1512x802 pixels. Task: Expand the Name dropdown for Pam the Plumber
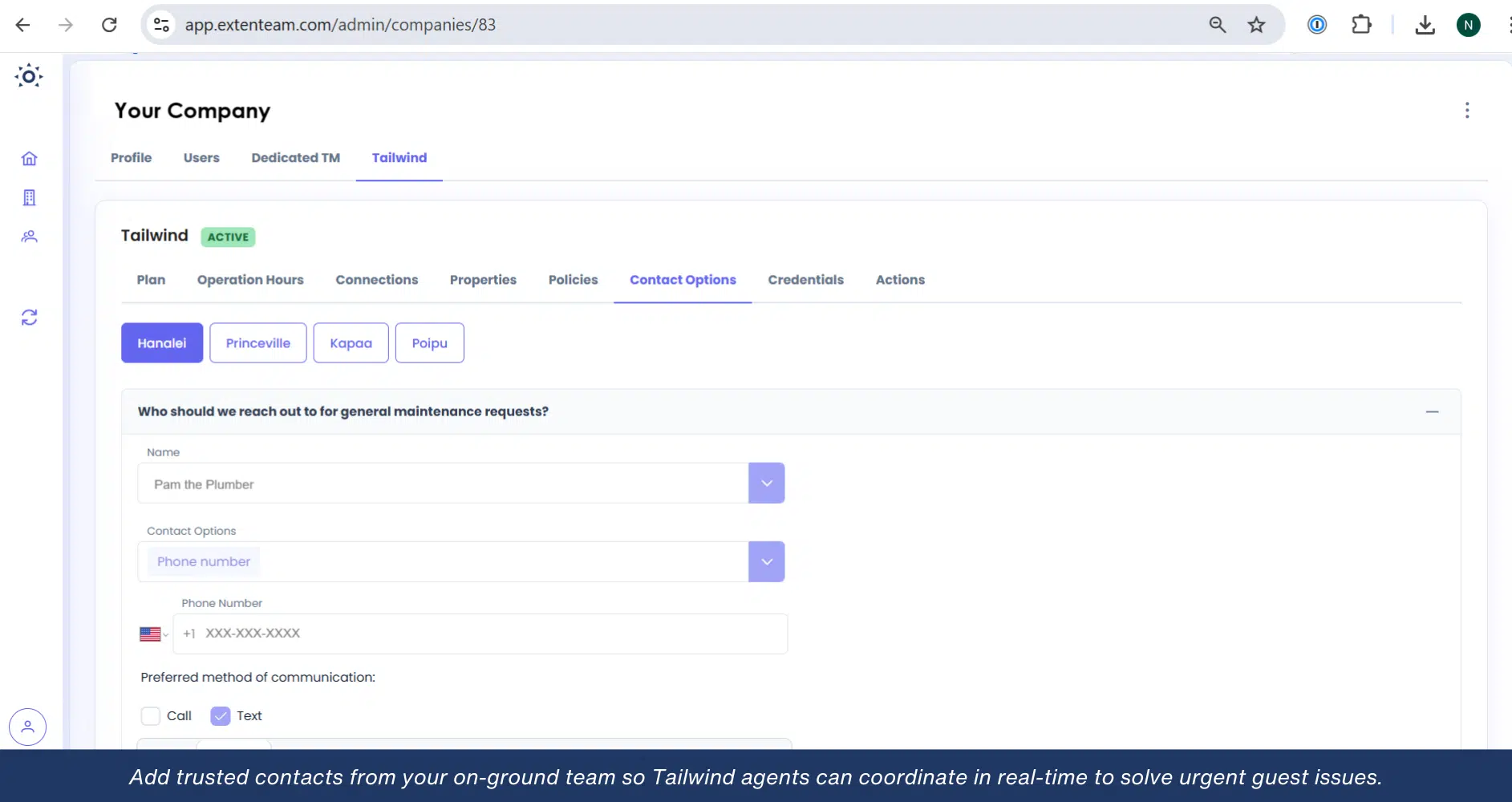tap(766, 484)
